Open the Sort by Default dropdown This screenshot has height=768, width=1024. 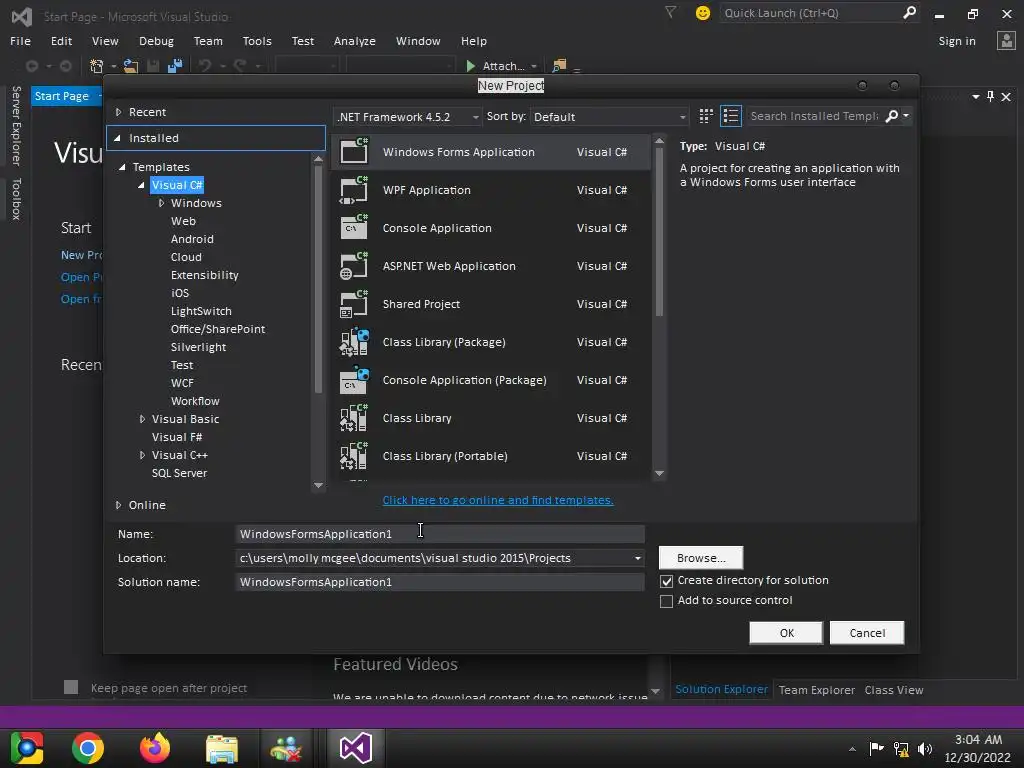[x=609, y=117]
